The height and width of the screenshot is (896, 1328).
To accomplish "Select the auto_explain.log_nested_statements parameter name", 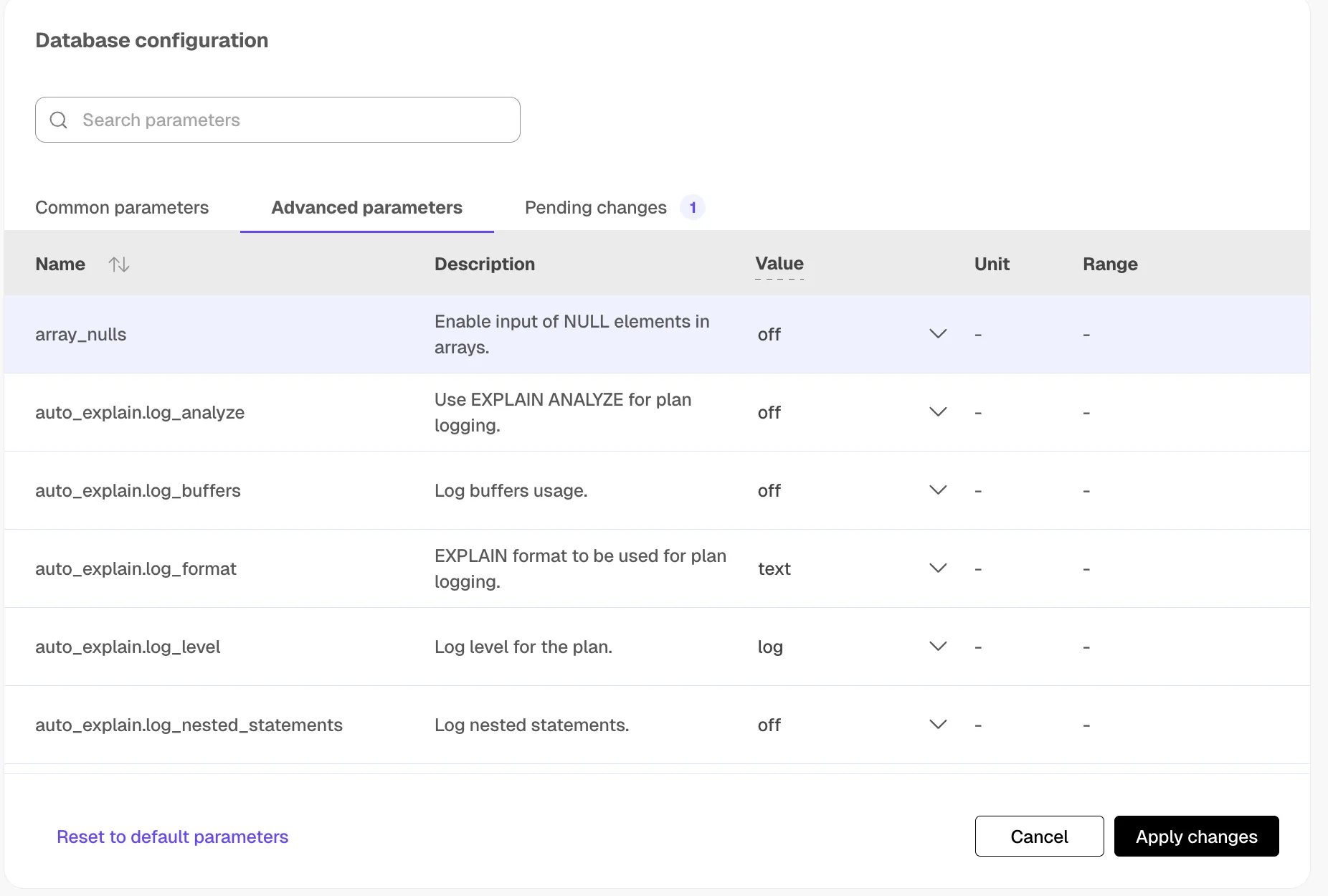I will 189,725.
